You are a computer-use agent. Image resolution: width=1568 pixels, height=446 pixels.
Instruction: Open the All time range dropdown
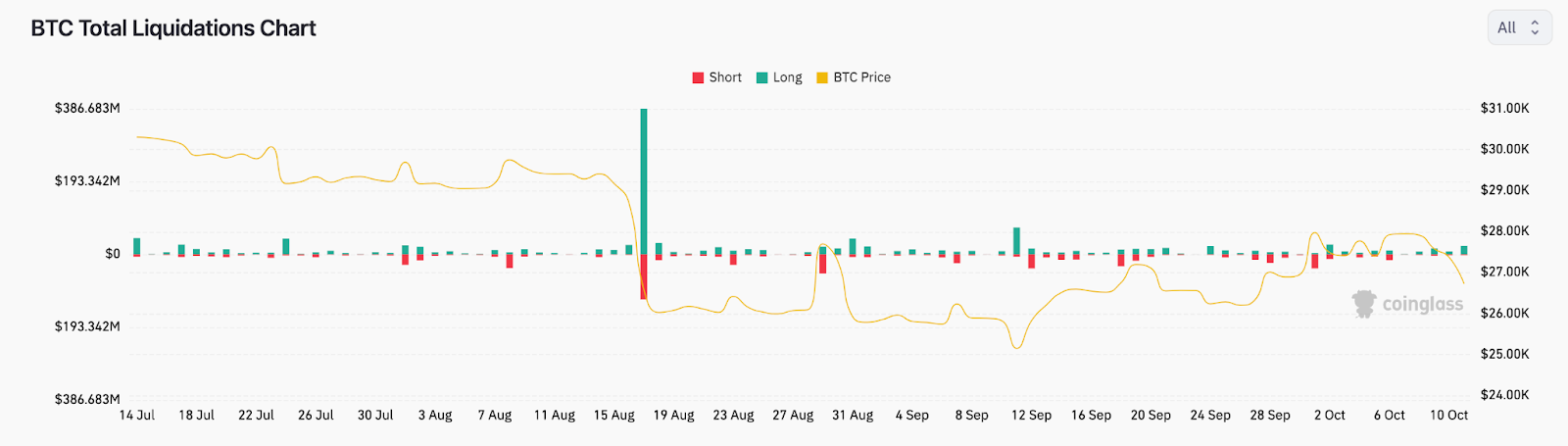point(1518,27)
